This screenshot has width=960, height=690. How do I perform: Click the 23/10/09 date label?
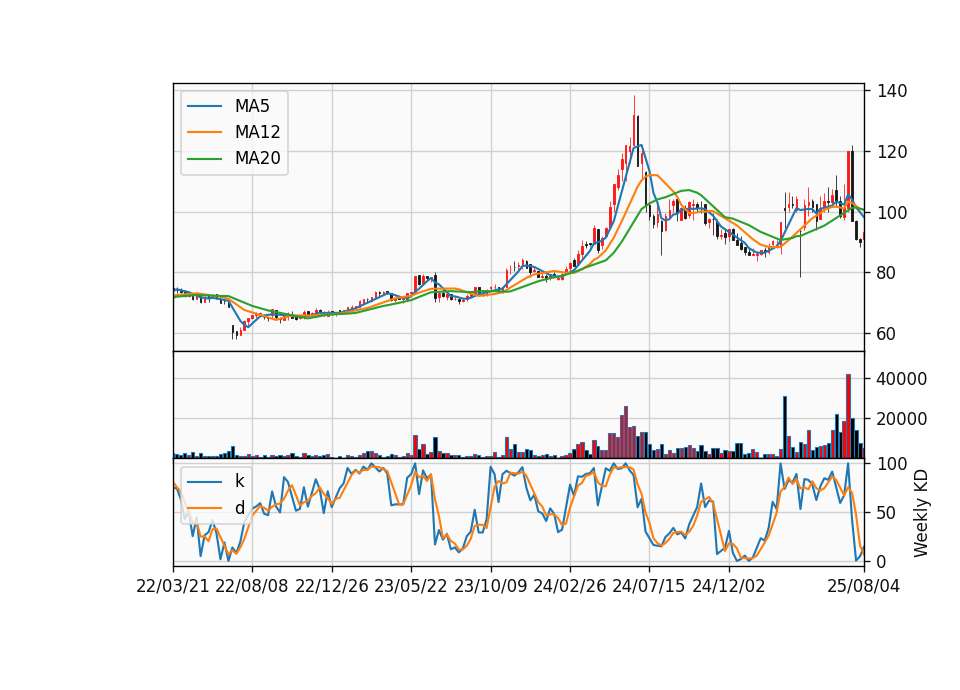tap(490, 586)
